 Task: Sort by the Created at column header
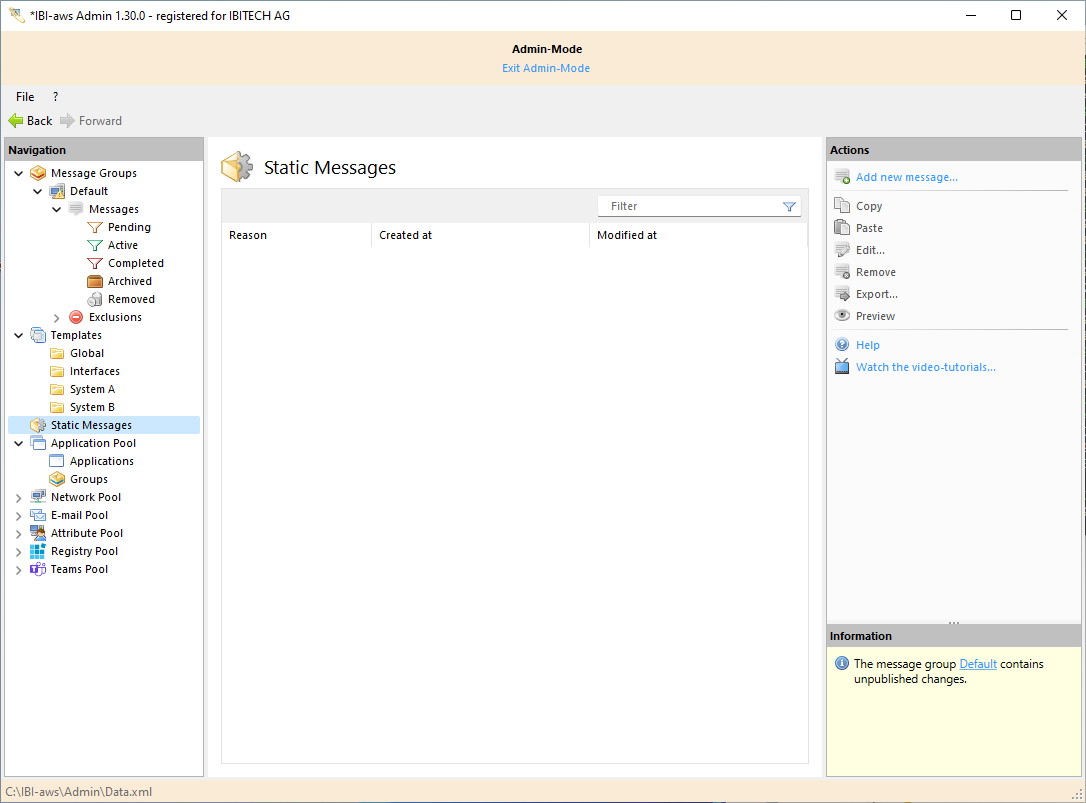pyautogui.click(x=405, y=235)
